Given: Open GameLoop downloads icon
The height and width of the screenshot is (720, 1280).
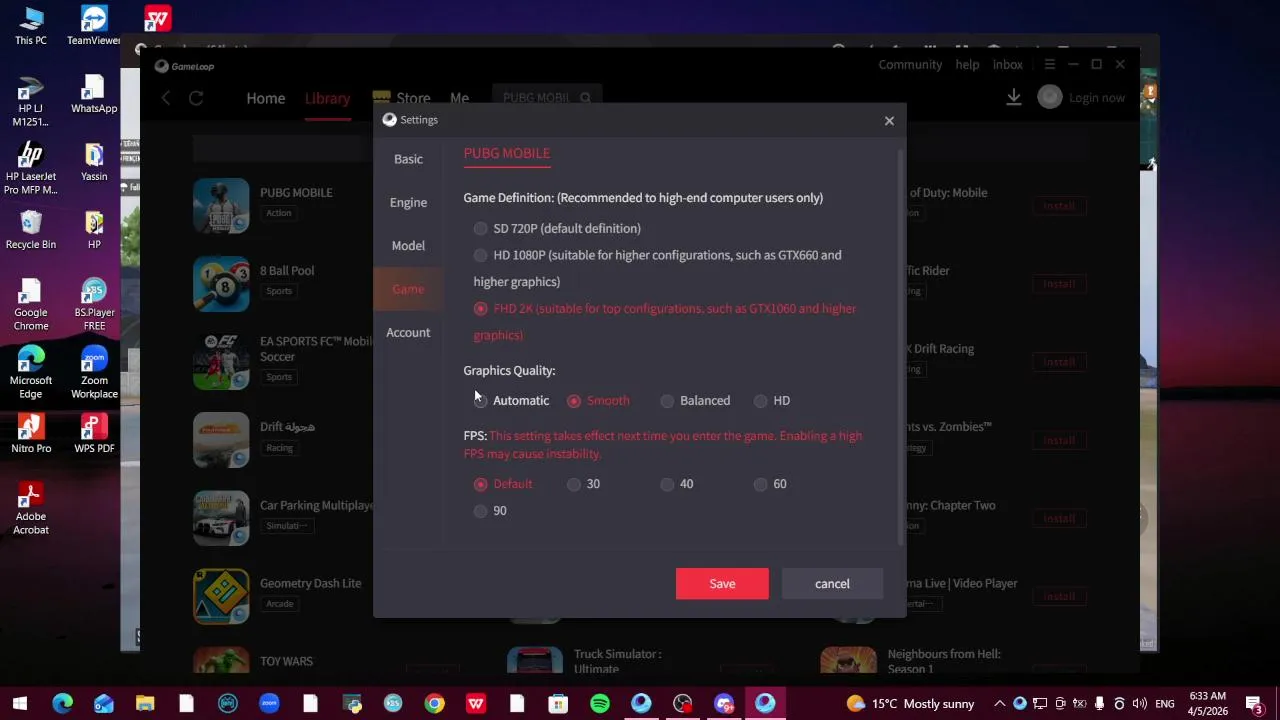Looking at the screenshot, I should 1013,97.
